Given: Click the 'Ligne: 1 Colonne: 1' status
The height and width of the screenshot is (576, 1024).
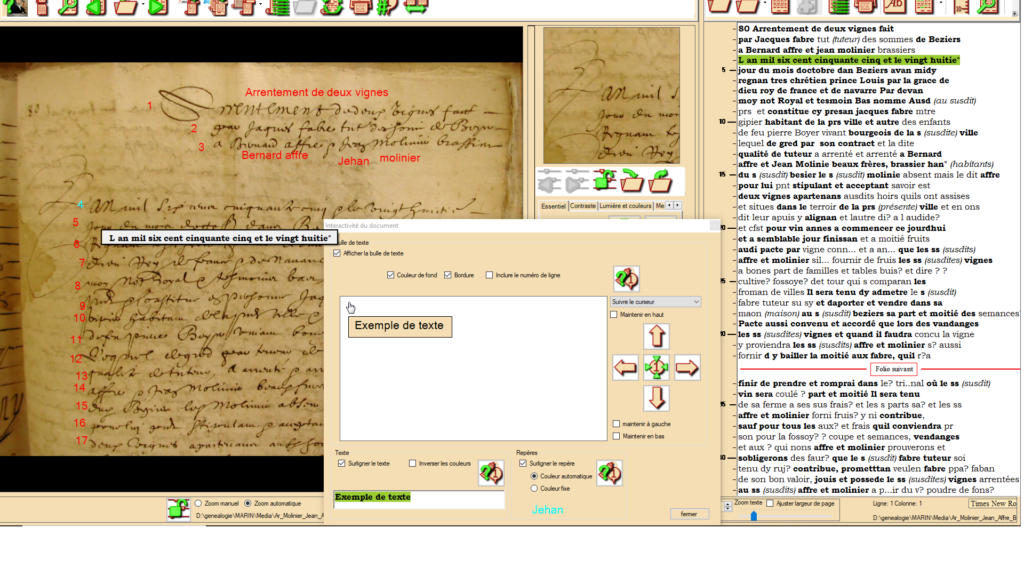Looking at the screenshot, I should [897, 504].
